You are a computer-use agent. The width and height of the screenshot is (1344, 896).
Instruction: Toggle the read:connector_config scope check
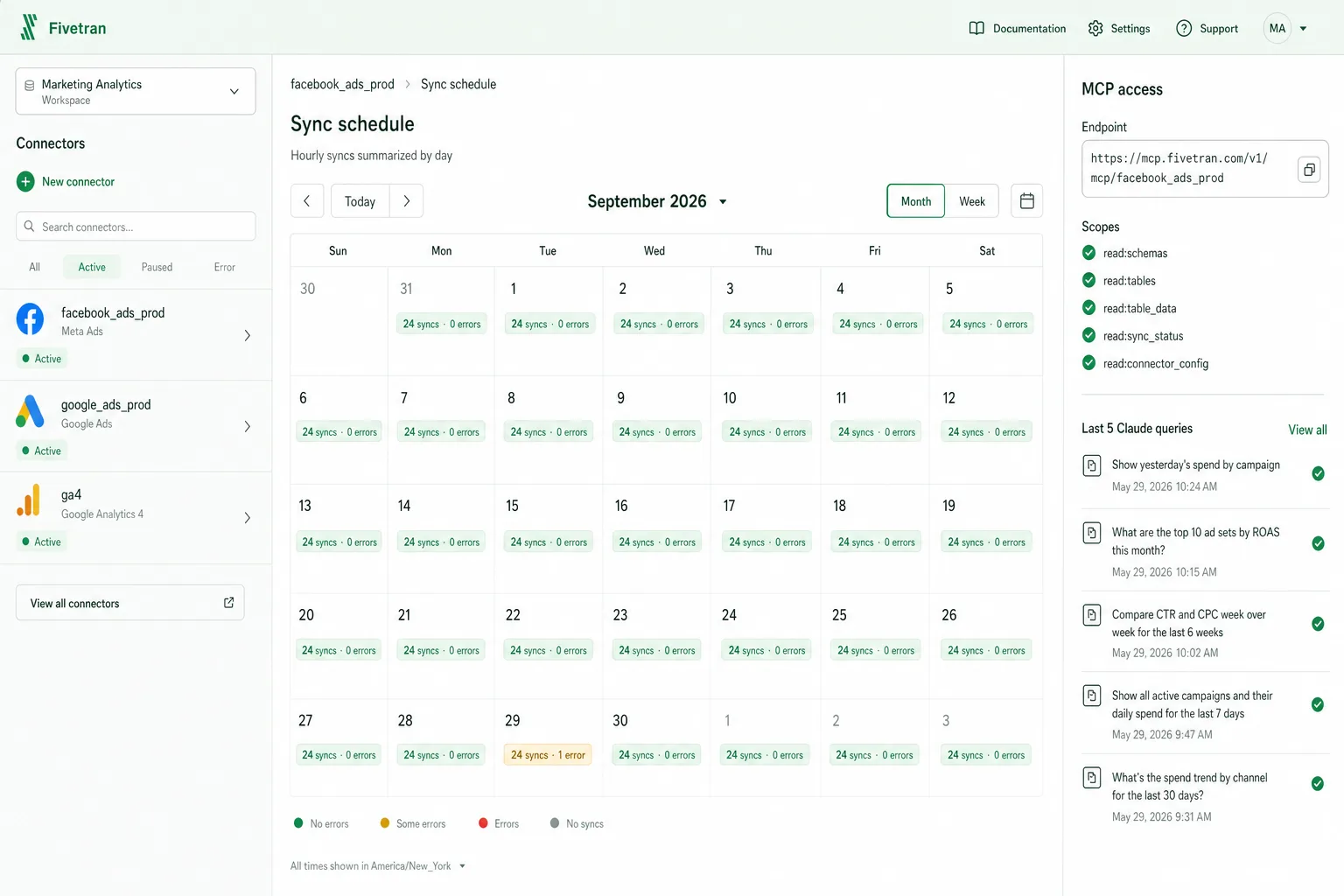(1088, 362)
